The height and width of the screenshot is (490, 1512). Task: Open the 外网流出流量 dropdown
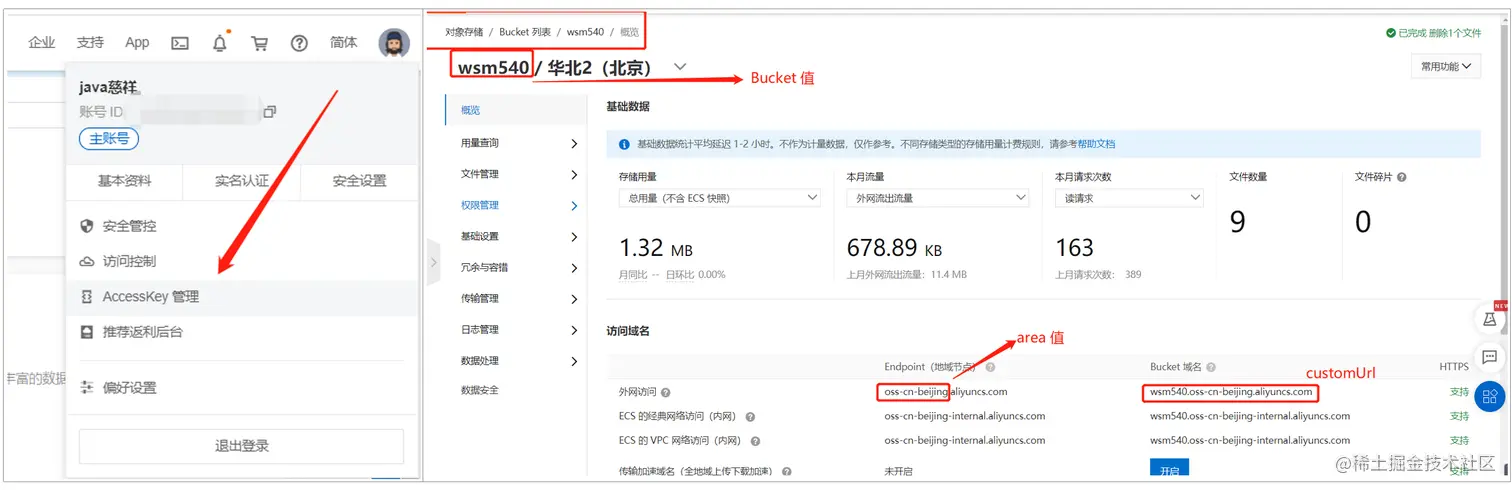coord(937,198)
